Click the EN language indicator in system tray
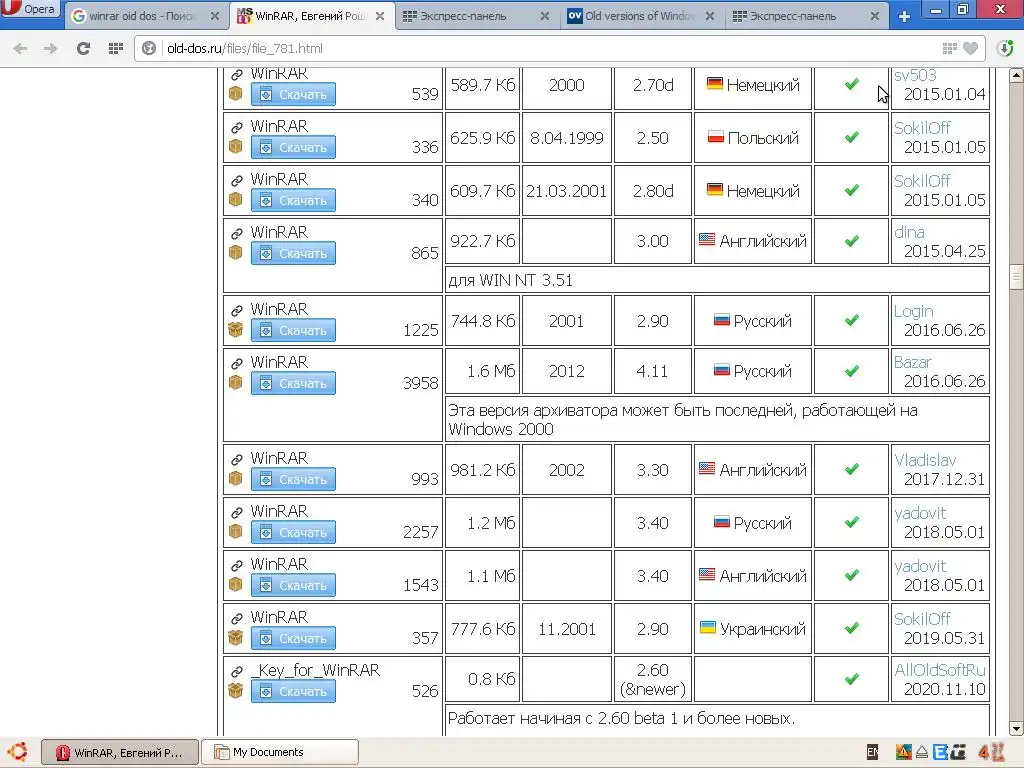The image size is (1024, 768). [872, 752]
